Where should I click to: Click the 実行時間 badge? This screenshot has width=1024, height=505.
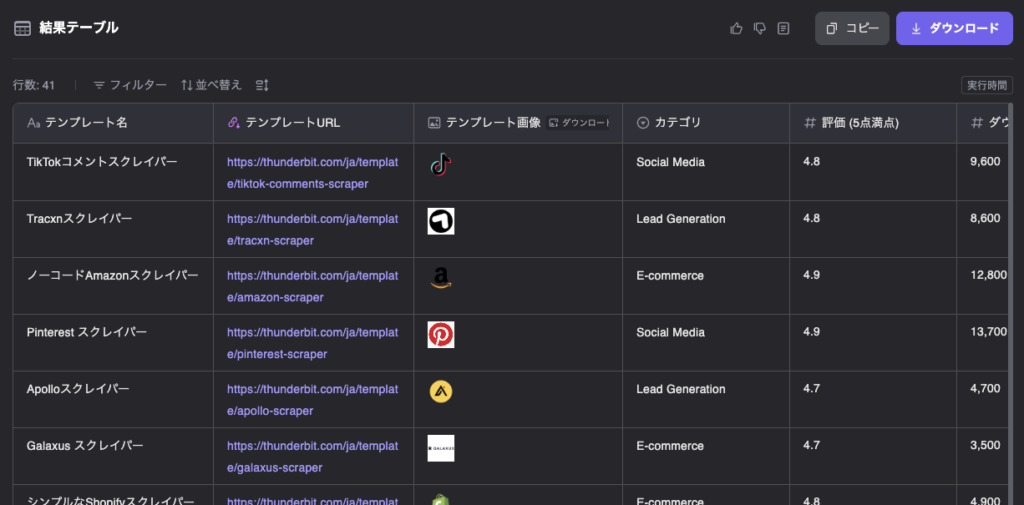[984, 85]
